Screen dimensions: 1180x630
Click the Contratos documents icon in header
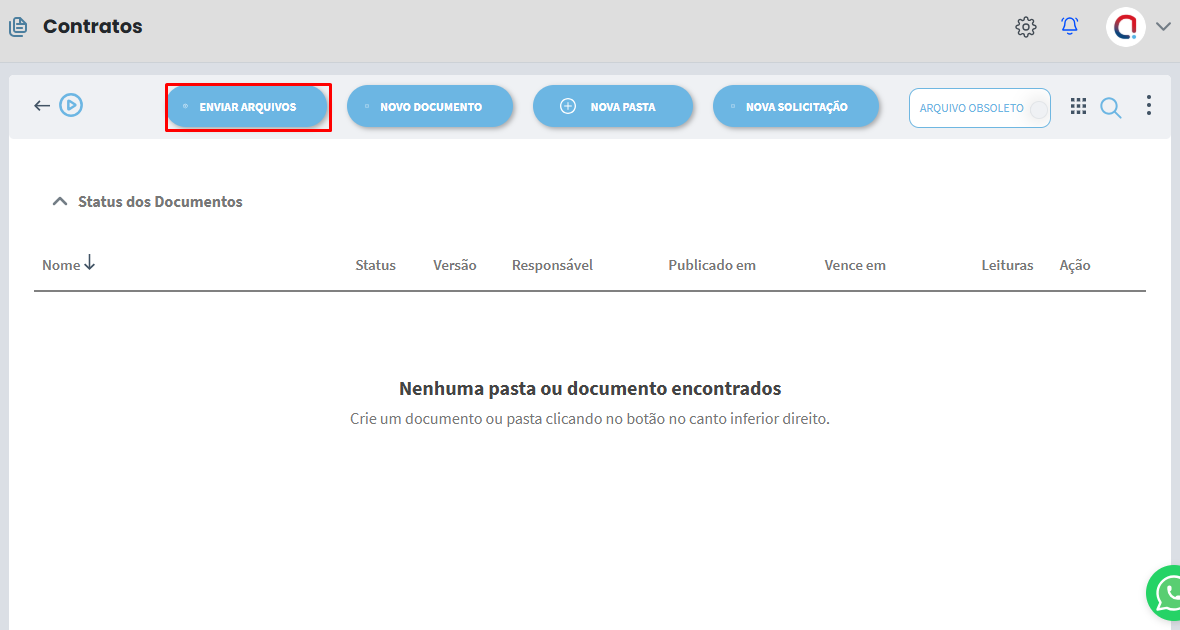point(18,27)
